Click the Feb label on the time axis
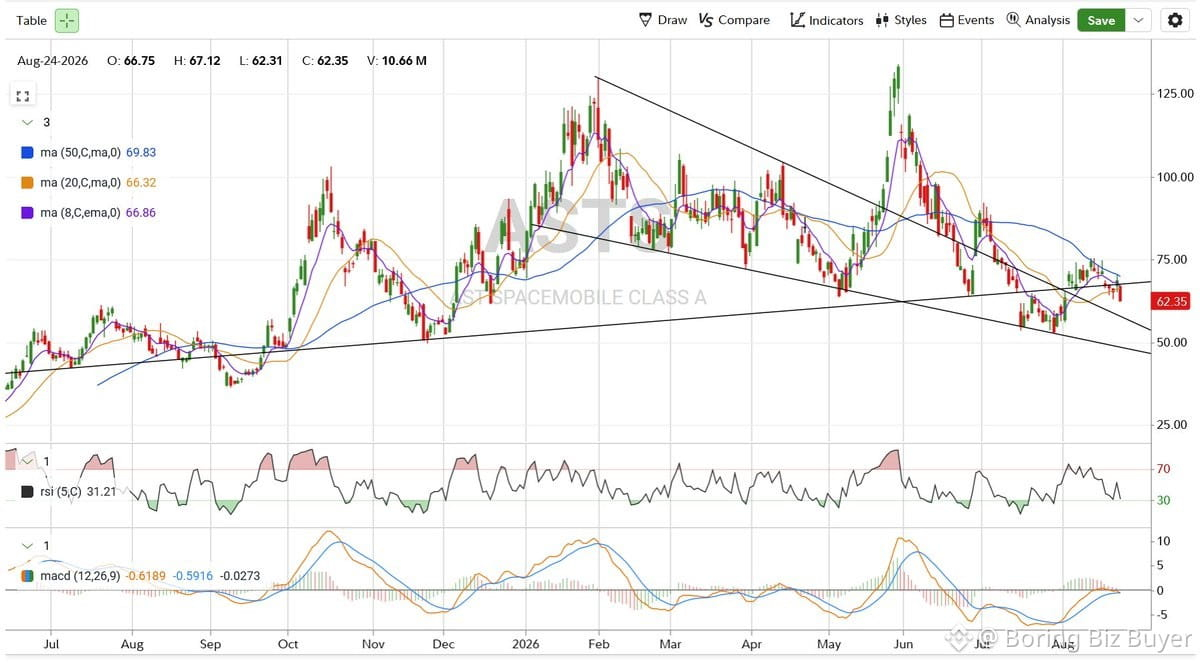 click(598, 645)
